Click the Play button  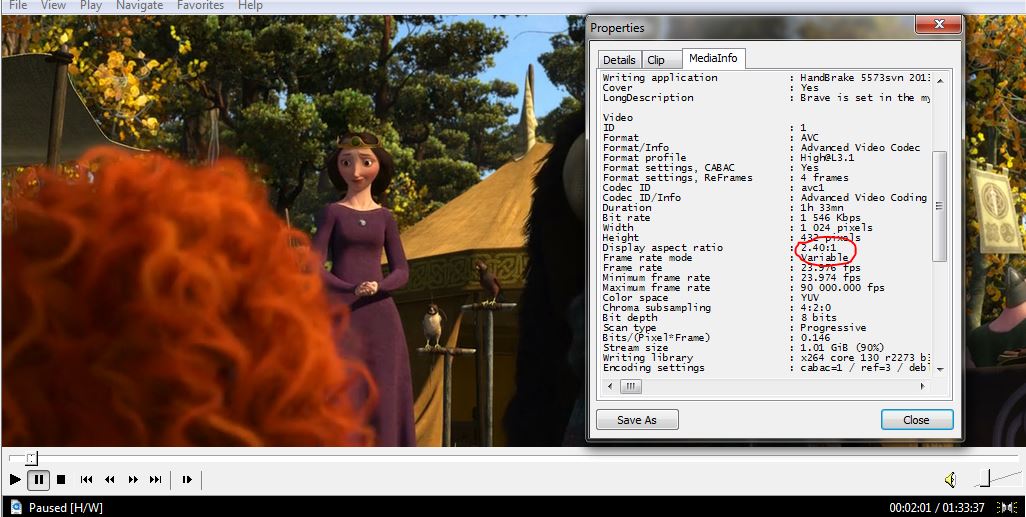coord(15,480)
